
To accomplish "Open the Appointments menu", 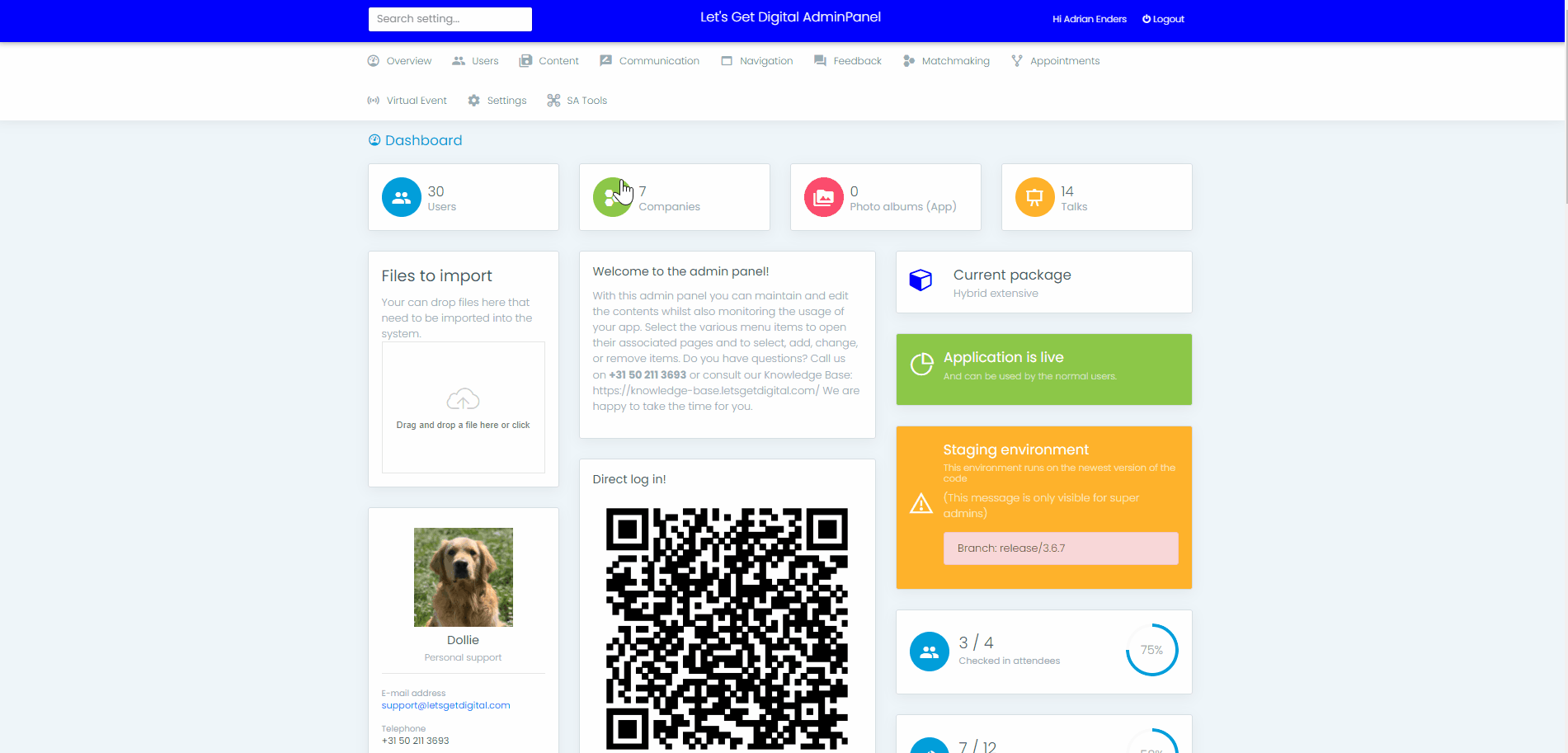I will (1056, 61).
